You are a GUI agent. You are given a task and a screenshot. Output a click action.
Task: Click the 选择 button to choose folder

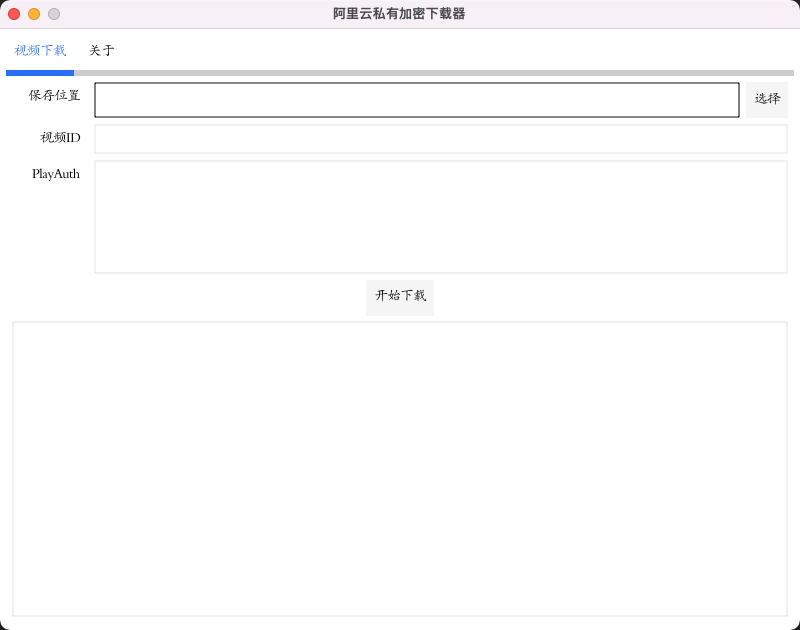pyautogui.click(x=767, y=99)
